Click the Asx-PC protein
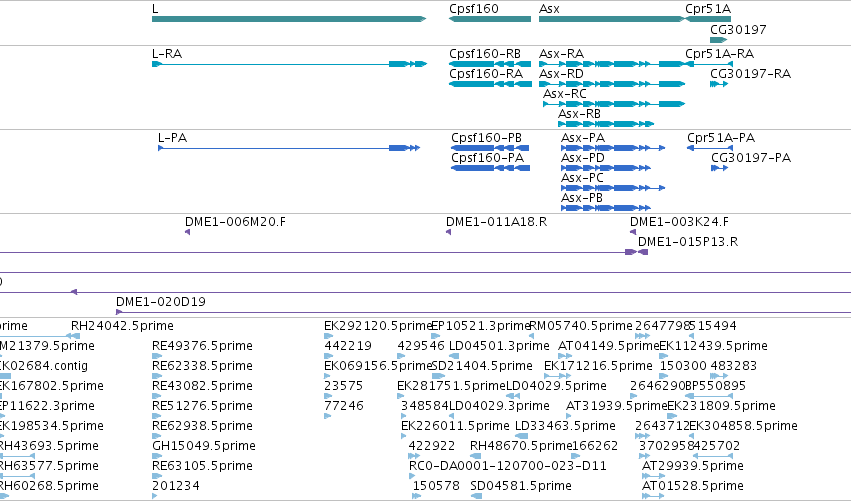The image size is (851, 501). pos(613,188)
